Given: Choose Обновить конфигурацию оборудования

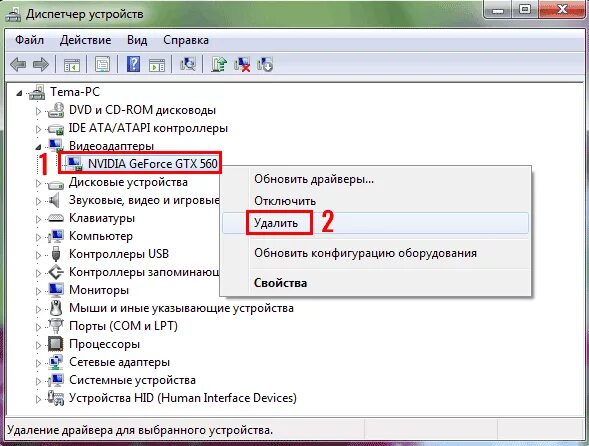Looking at the screenshot, I should pos(376,253).
